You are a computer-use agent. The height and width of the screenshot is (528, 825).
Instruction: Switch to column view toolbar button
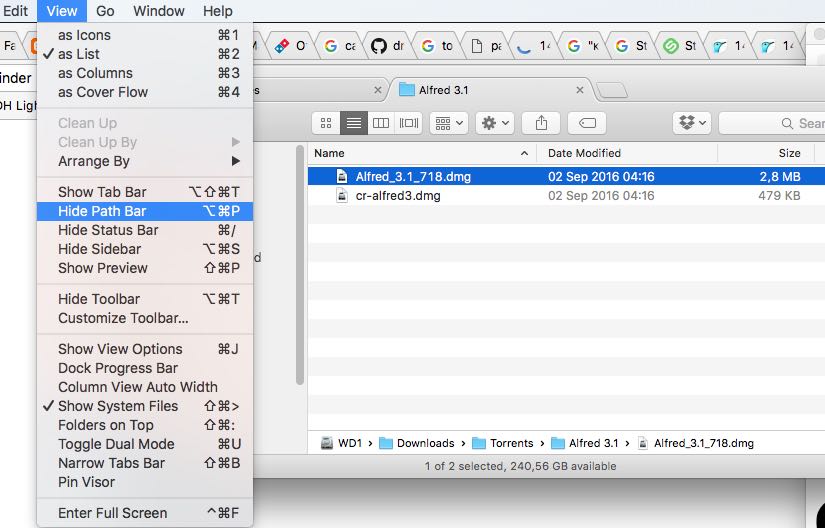(381, 123)
